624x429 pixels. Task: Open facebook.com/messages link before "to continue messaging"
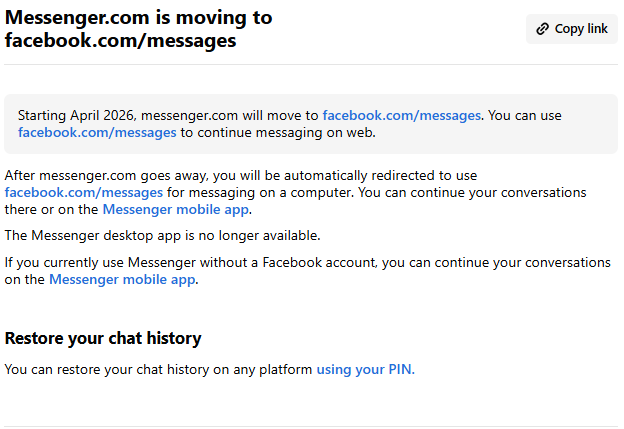97,132
